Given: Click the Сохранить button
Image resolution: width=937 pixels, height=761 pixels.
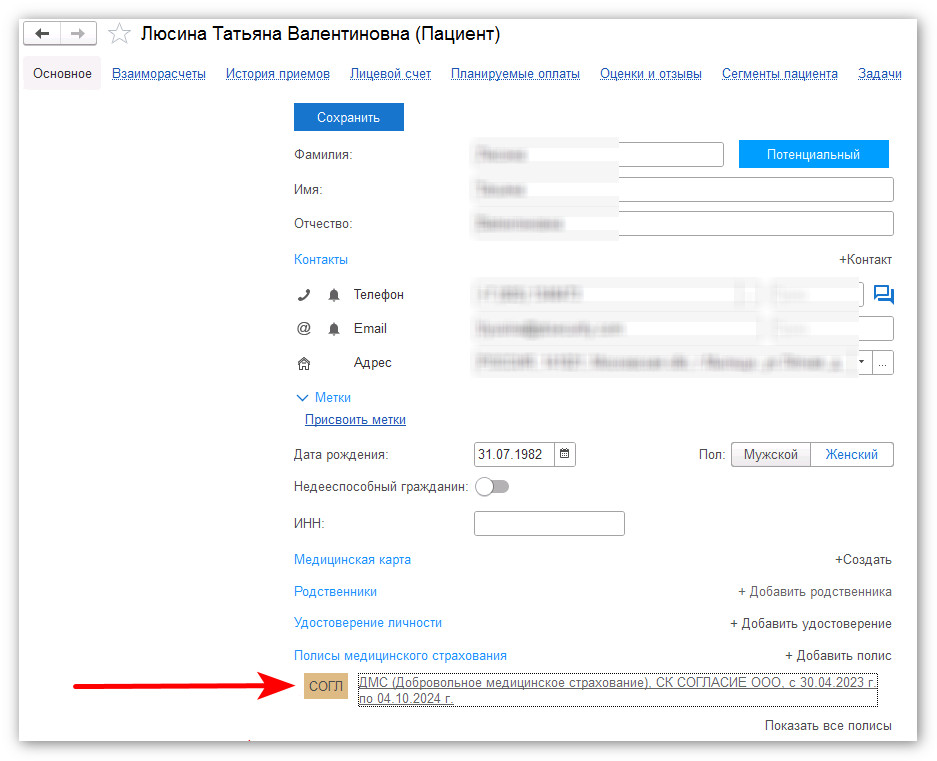Looking at the screenshot, I should (x=348, y=117).
